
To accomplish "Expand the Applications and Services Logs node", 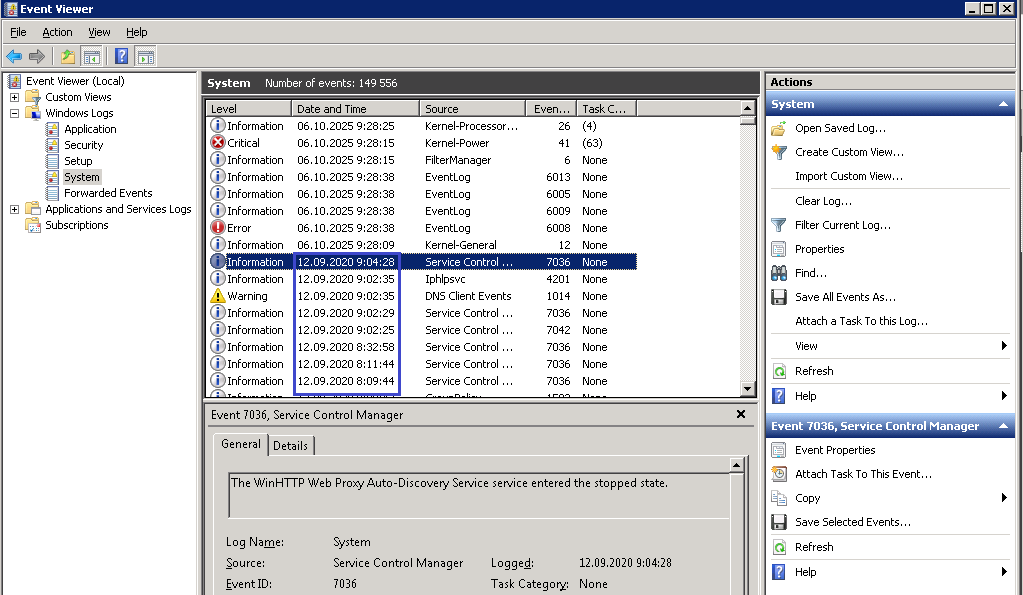I will click(x=16, y=209).
